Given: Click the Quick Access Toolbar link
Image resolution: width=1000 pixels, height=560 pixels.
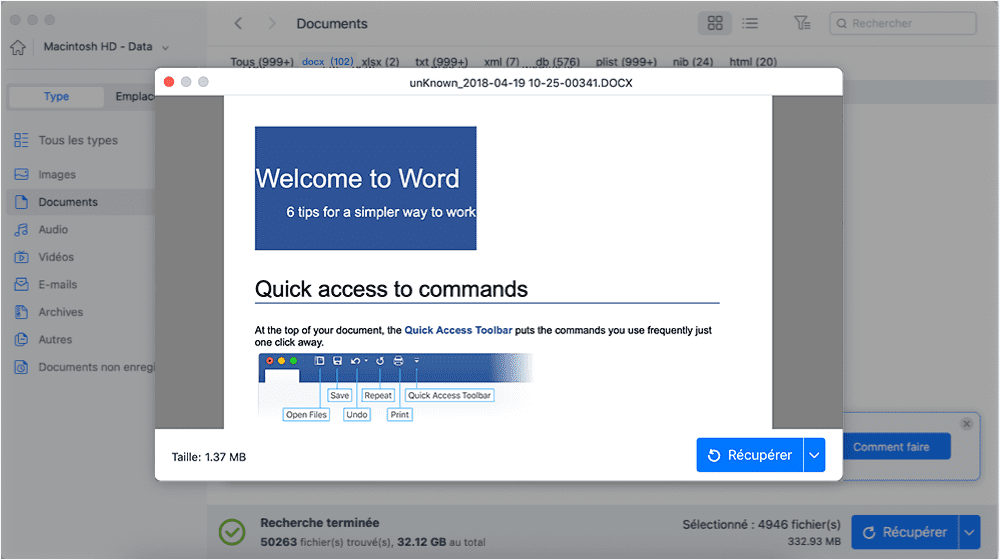Looking at the screenshot, I should (x=458, y=330).
